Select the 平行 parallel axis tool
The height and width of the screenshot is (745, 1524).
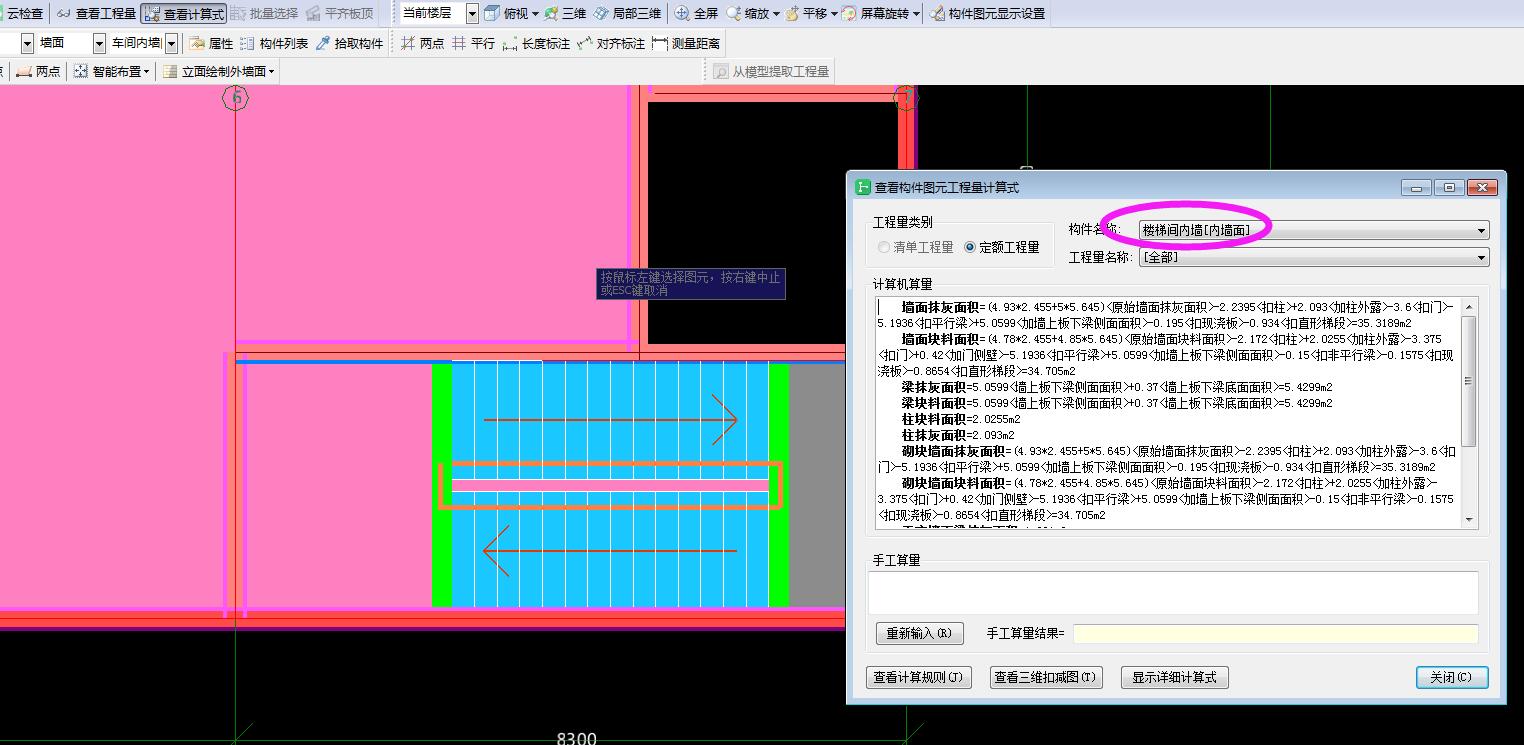[473, 43]
